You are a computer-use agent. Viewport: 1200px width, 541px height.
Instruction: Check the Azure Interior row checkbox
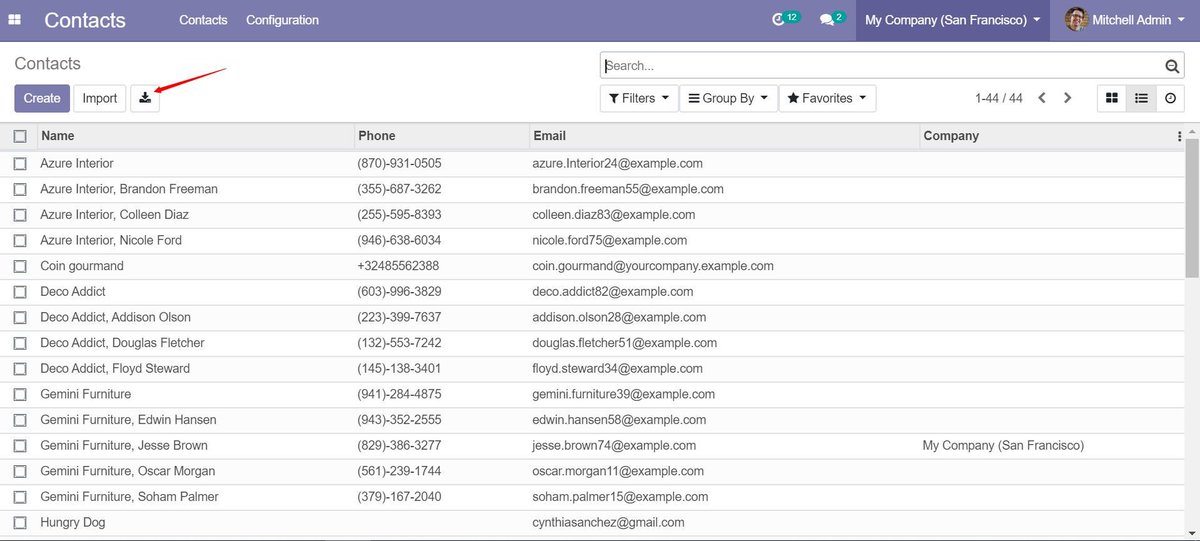pos(20,163)
